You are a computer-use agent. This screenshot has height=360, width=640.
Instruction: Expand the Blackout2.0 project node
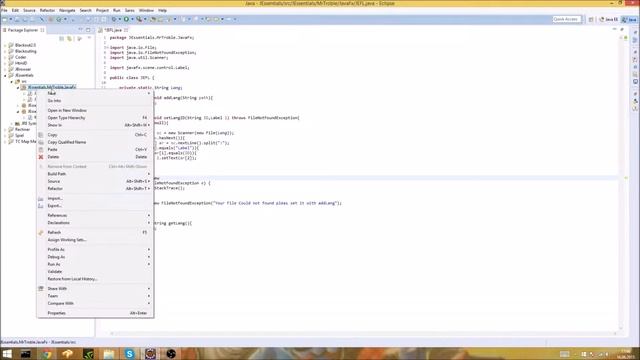[x=5, y=45]
